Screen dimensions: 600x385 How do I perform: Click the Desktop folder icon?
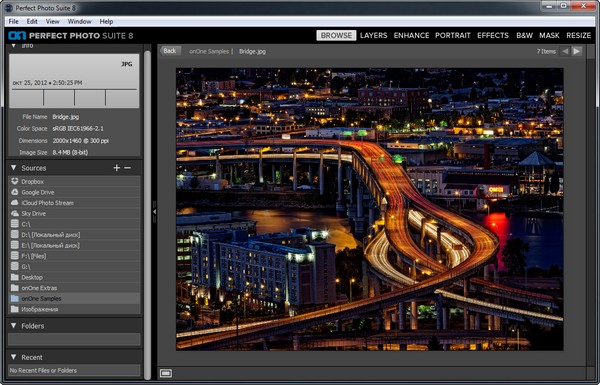point(15,277)
